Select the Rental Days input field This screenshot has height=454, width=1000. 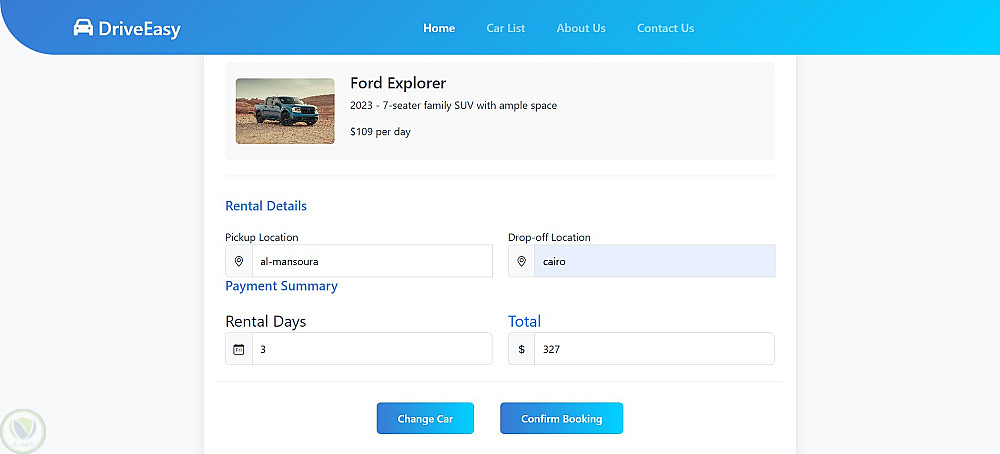[x=372, y=349]
